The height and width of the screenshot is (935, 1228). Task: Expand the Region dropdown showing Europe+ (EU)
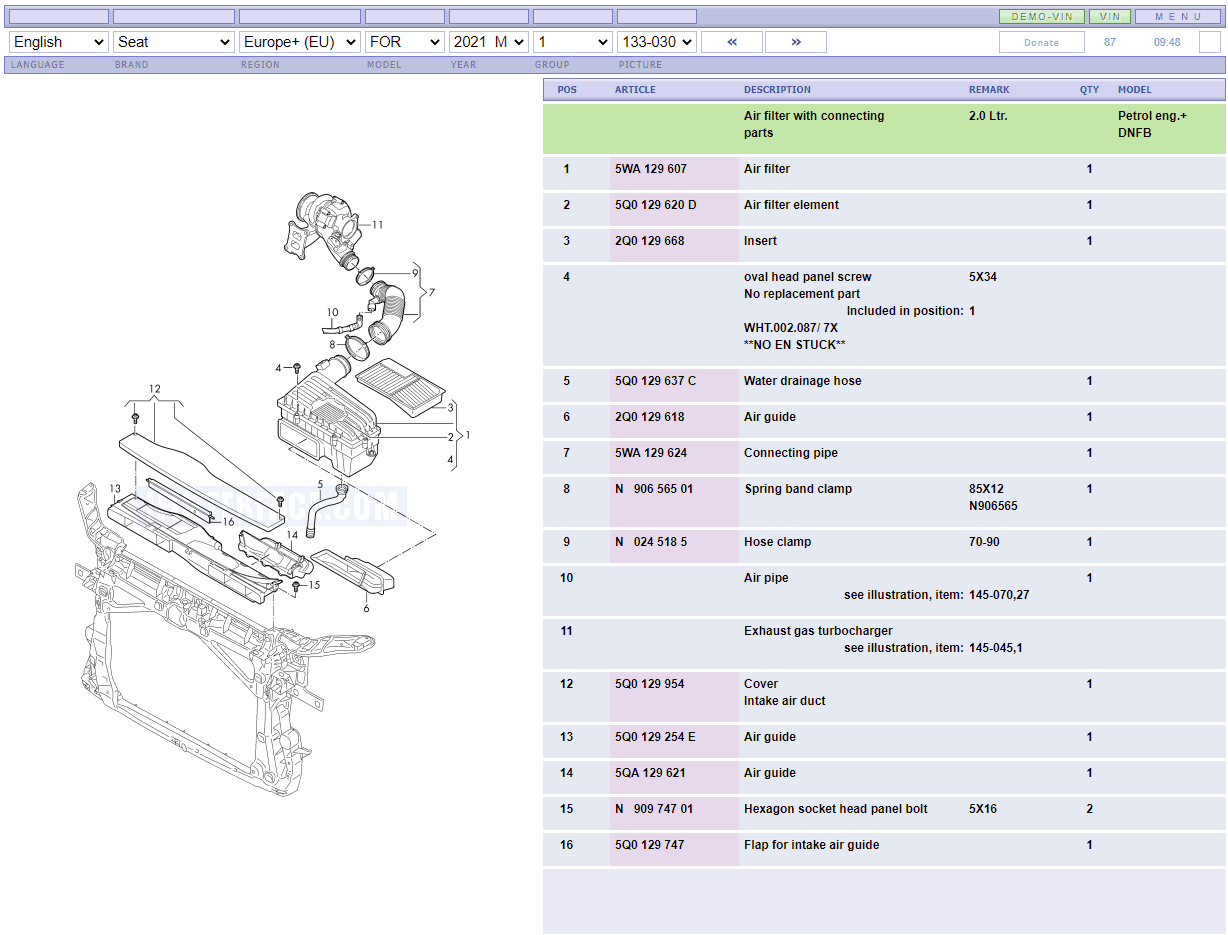300,42
